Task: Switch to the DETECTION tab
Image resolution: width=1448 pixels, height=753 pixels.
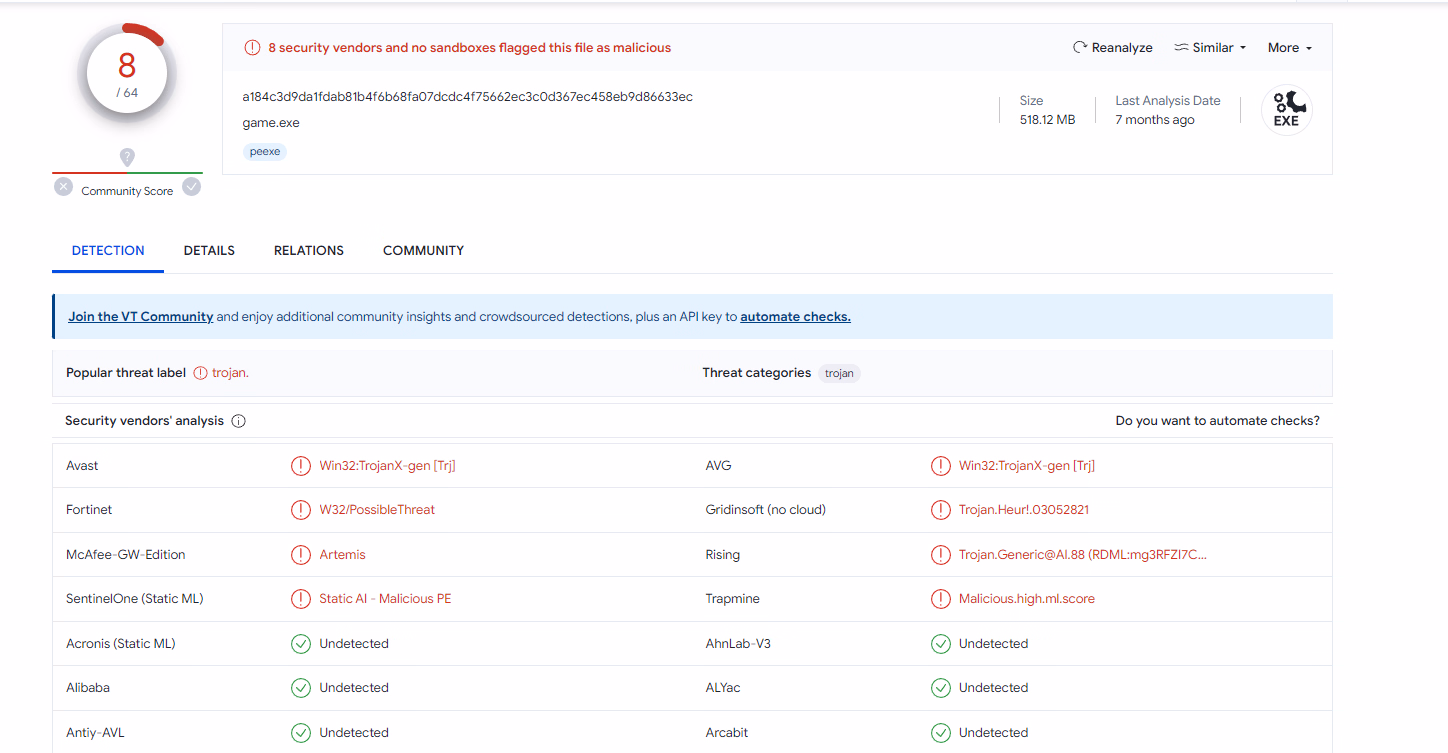Action: click(108, 250)
